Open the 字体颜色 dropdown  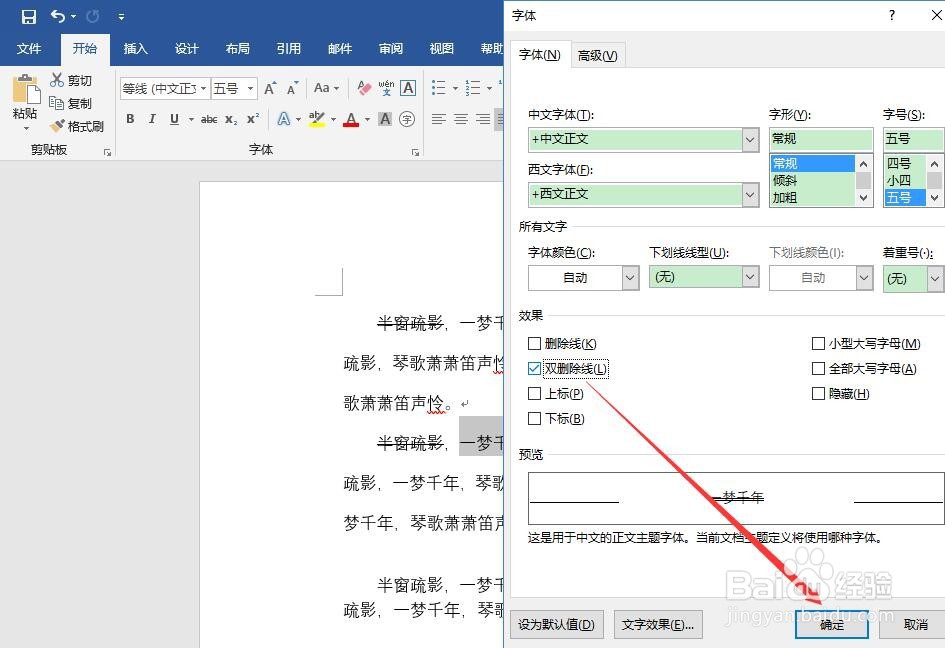[x=630, y=277]
